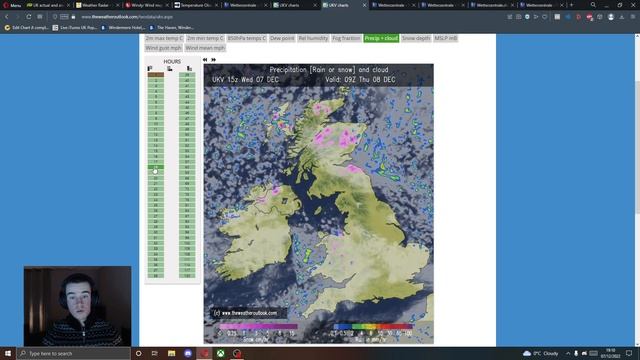Screen dimensions: 640x360
Task: Open the 0°C Cloudy weather widget
Action: tap(540, 353)
